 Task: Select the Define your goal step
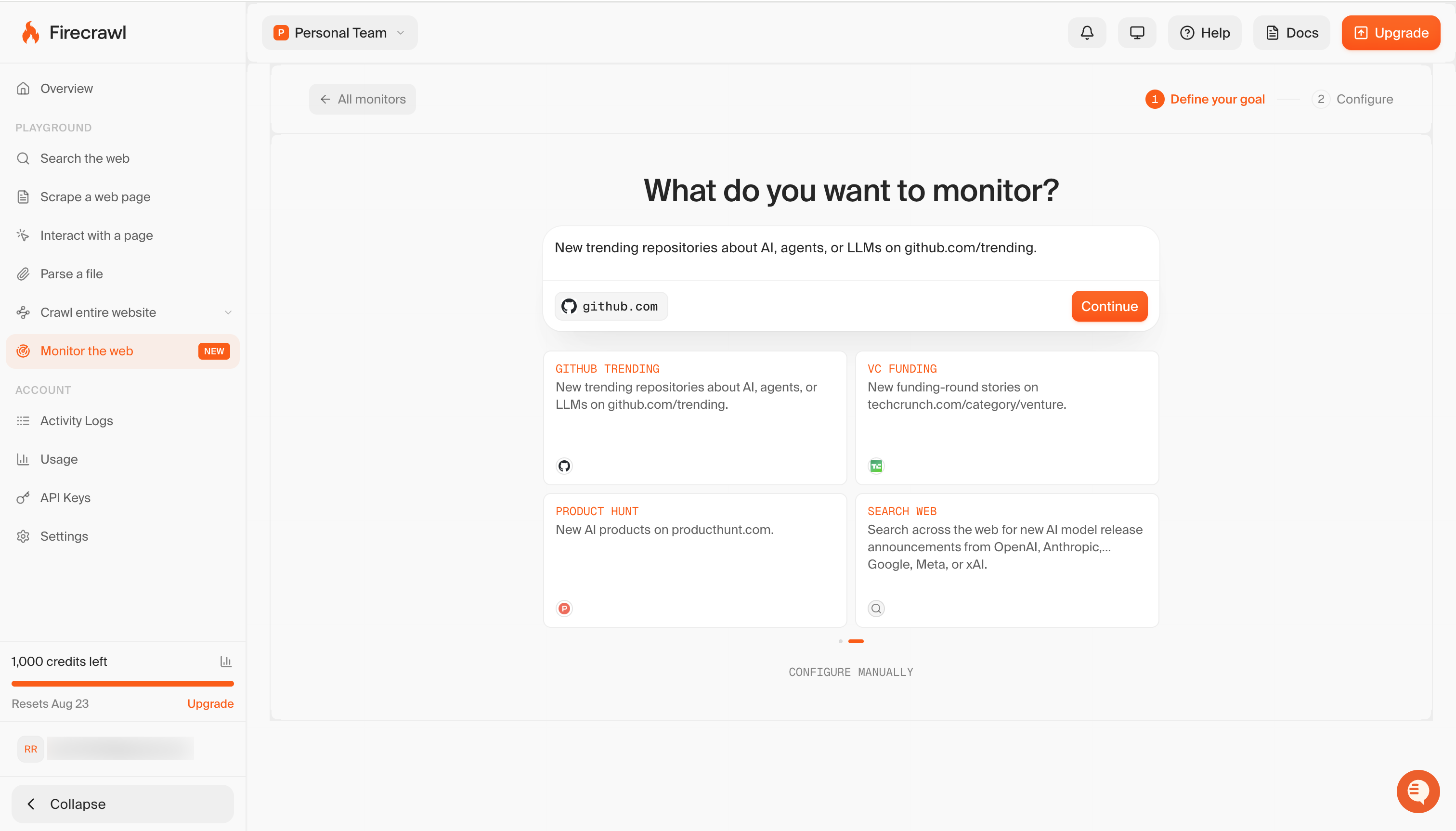click(x=1205, y=99)
